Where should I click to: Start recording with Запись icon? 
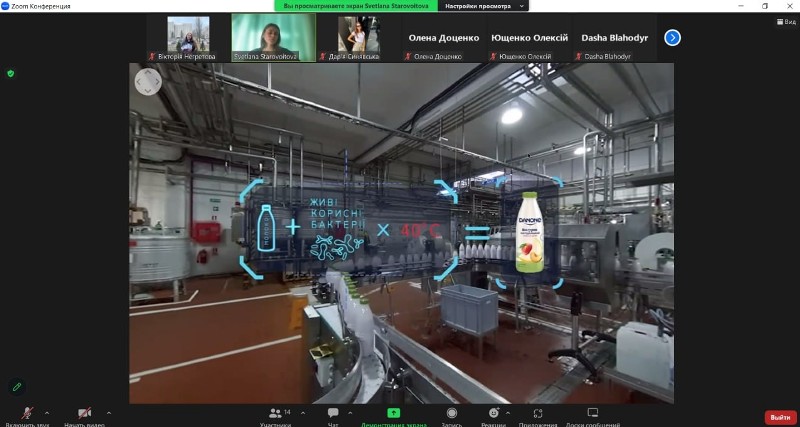coord(452,413)
